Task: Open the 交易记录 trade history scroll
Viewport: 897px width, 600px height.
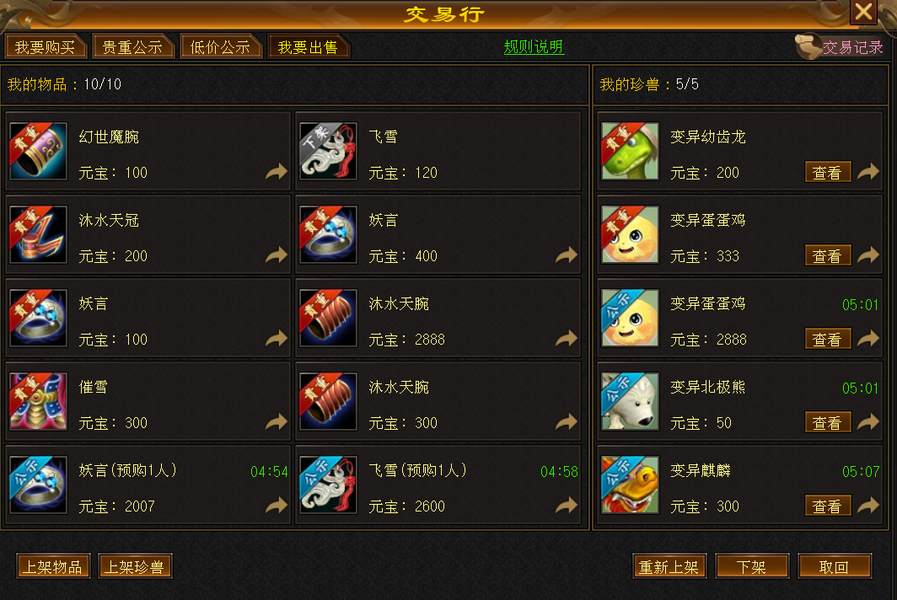Action: [839, 47]
